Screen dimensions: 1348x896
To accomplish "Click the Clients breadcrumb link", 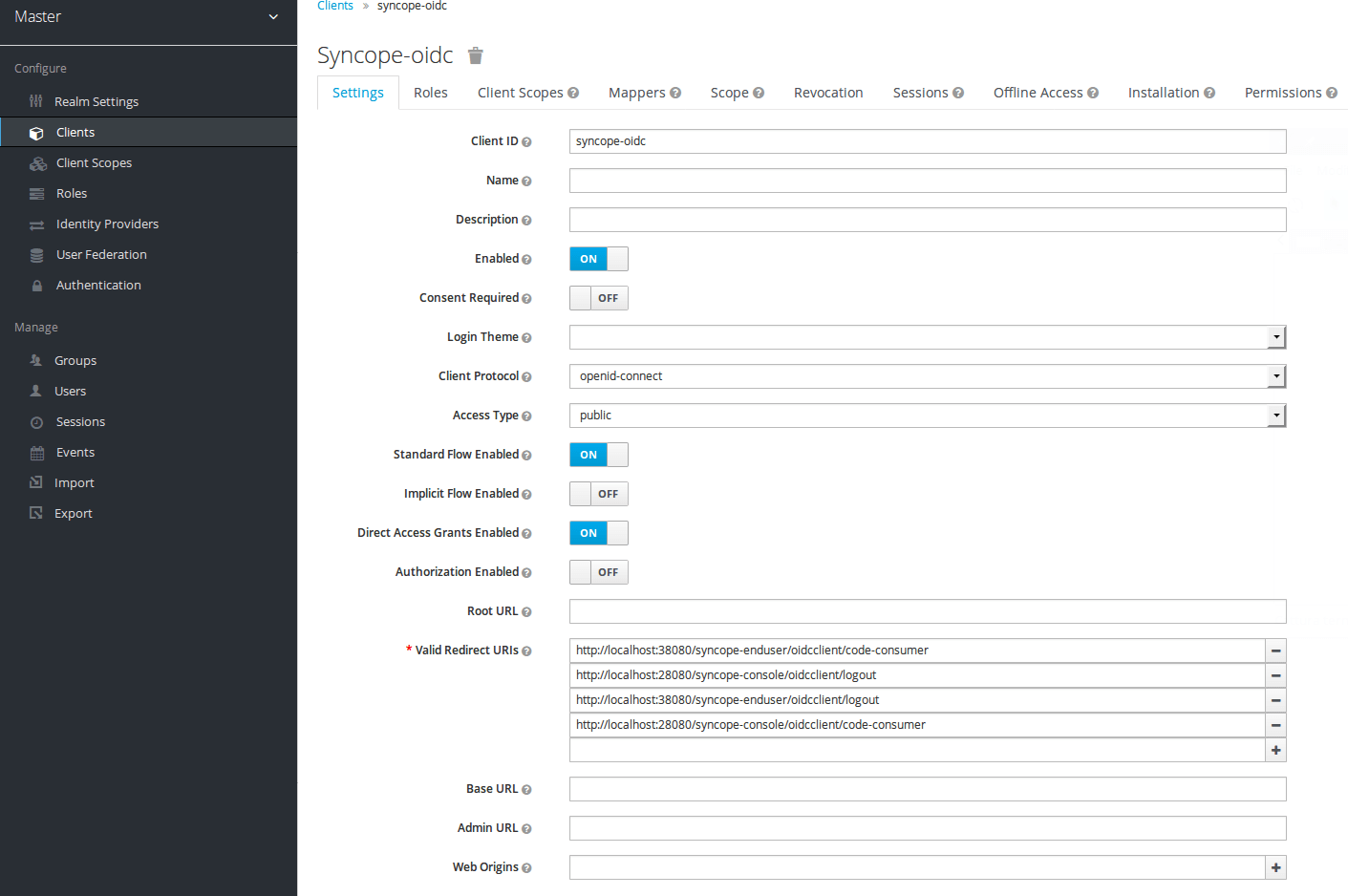I will click(335, 6).
